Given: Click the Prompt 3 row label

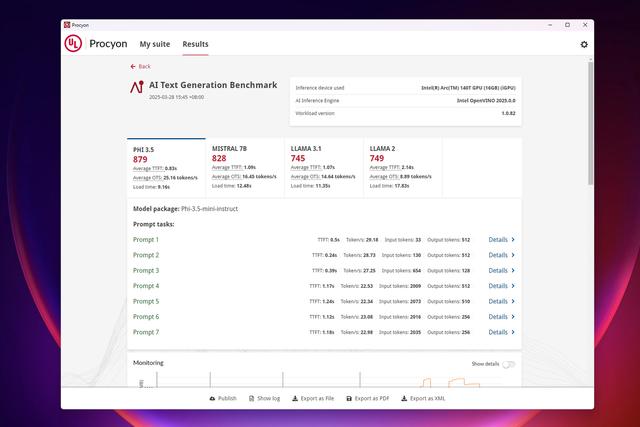Looking at the screenshot, I should point(146,271).
